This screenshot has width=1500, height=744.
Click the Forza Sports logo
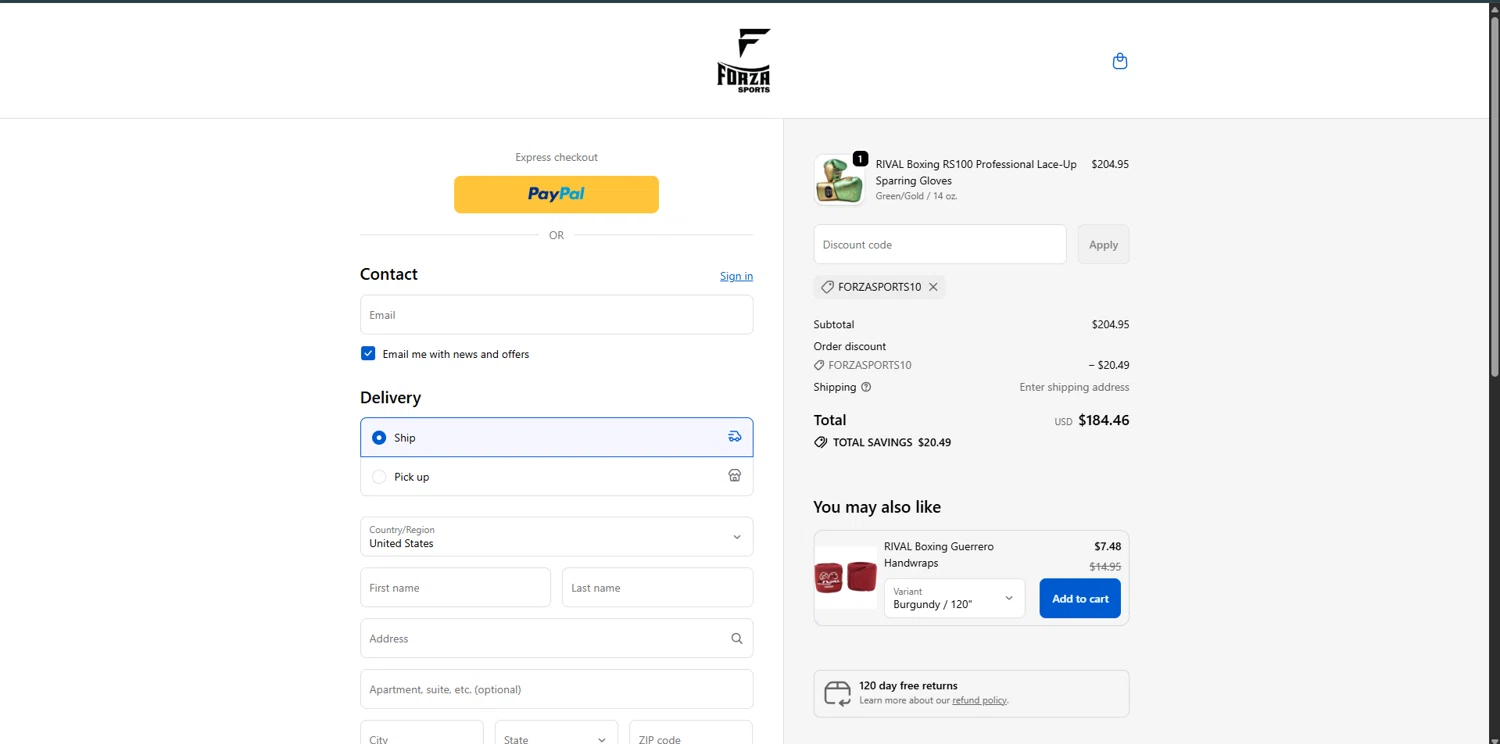tap(744, 61)
